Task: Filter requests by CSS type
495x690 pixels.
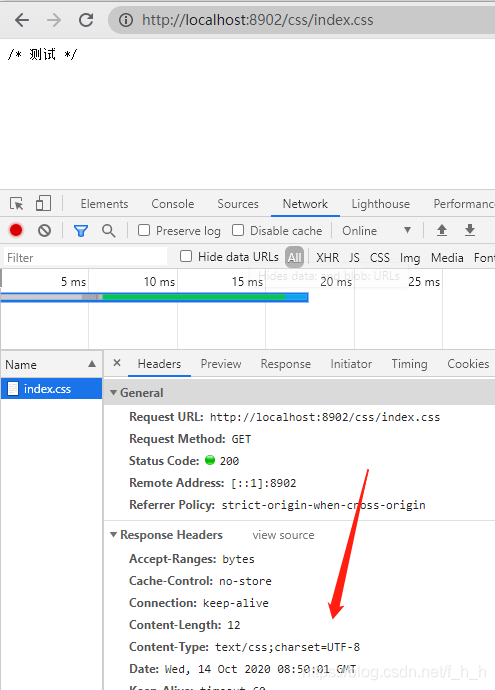Action: click(x=380, y=257)
